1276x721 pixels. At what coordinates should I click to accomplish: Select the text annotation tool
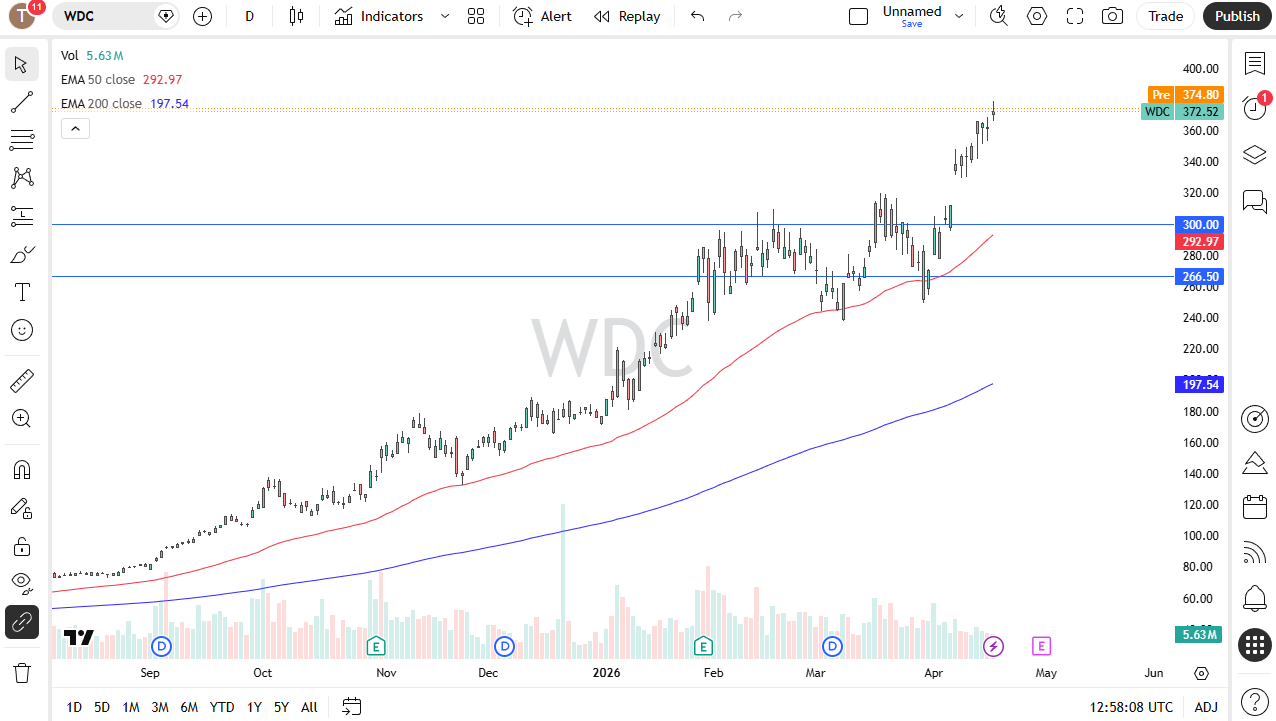[x=22, y=292]
